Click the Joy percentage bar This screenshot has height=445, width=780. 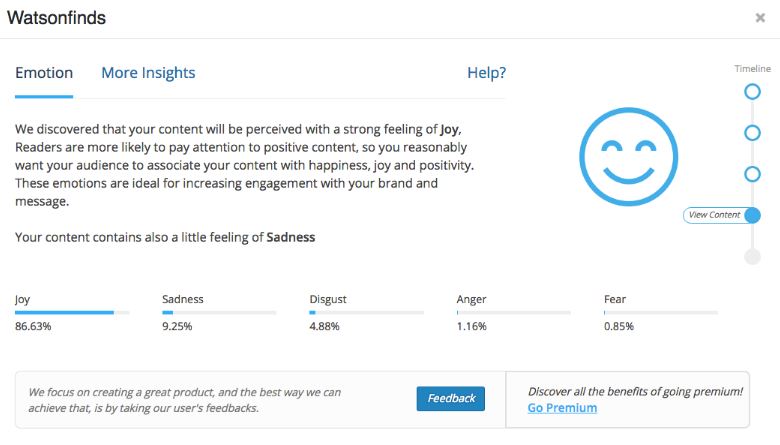coord(72,313)
